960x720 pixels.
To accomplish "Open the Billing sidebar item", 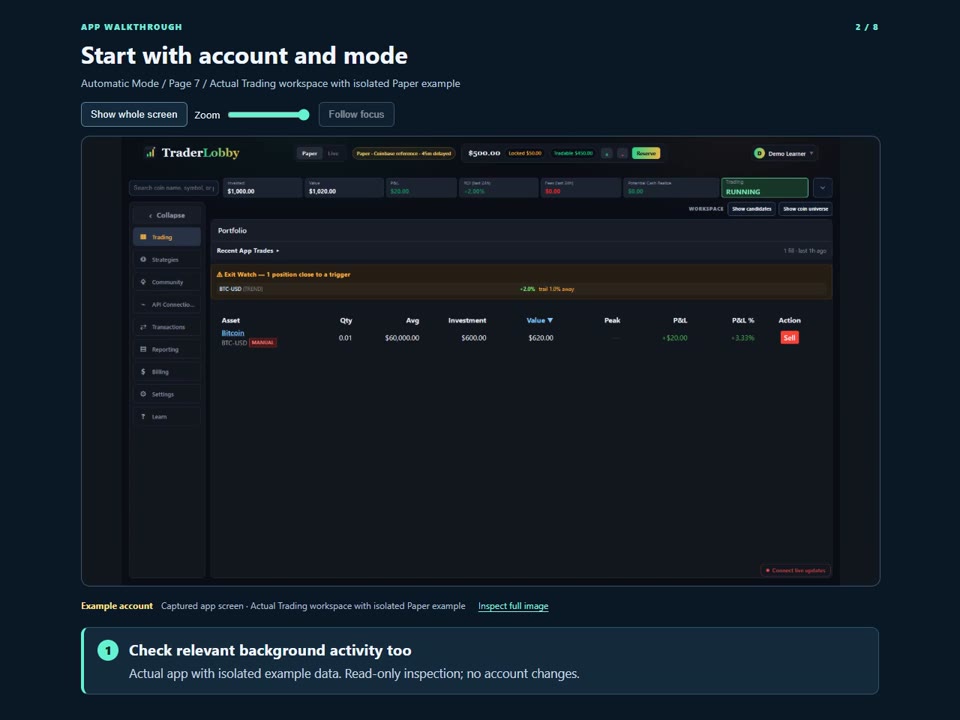I will [167, 372].
